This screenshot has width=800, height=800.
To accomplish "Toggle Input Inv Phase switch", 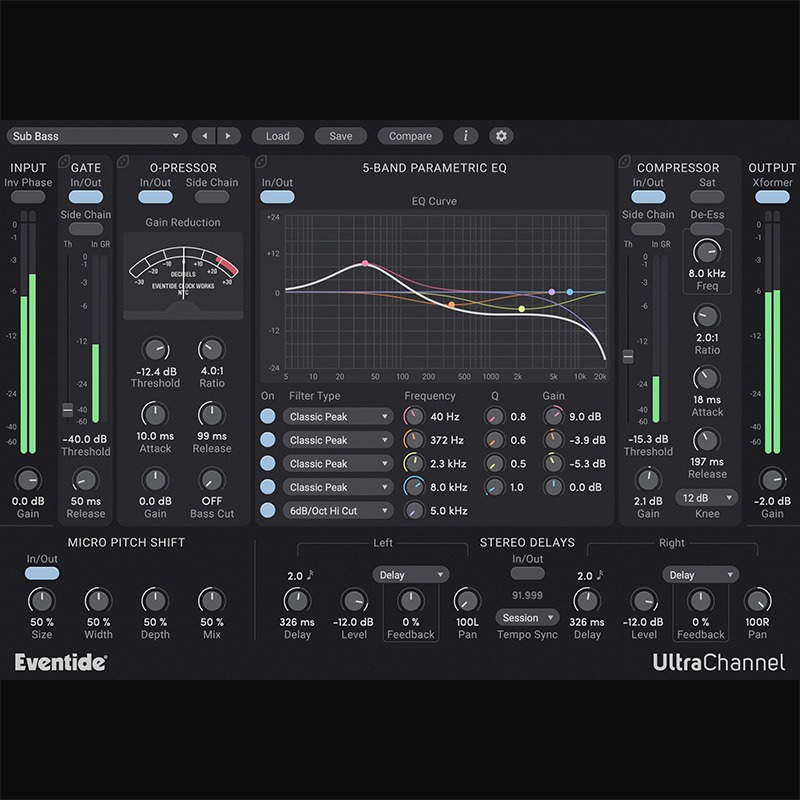I will [28, 197].
